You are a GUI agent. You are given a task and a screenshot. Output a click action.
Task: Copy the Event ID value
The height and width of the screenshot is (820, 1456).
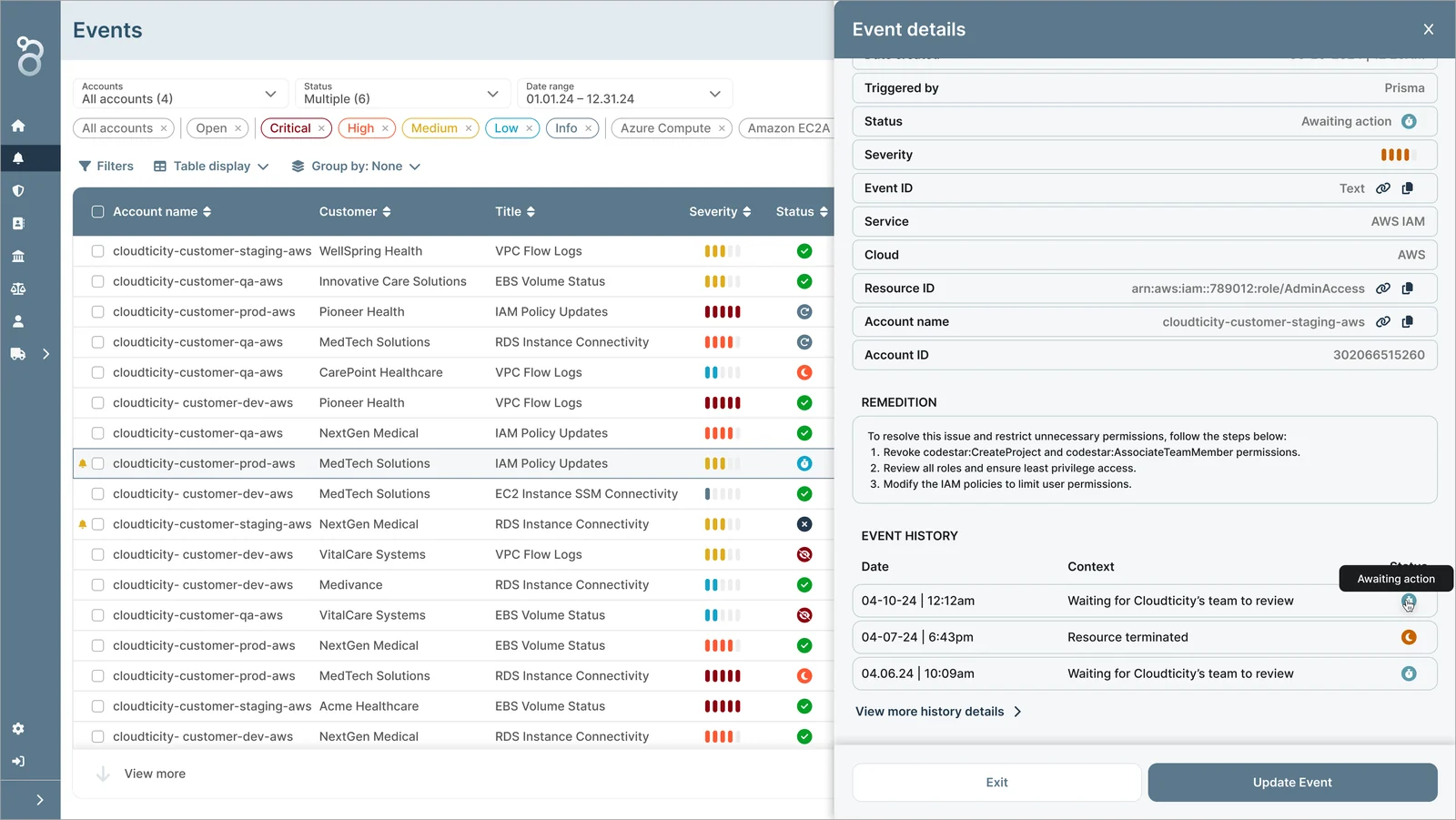pos(1408,188)
